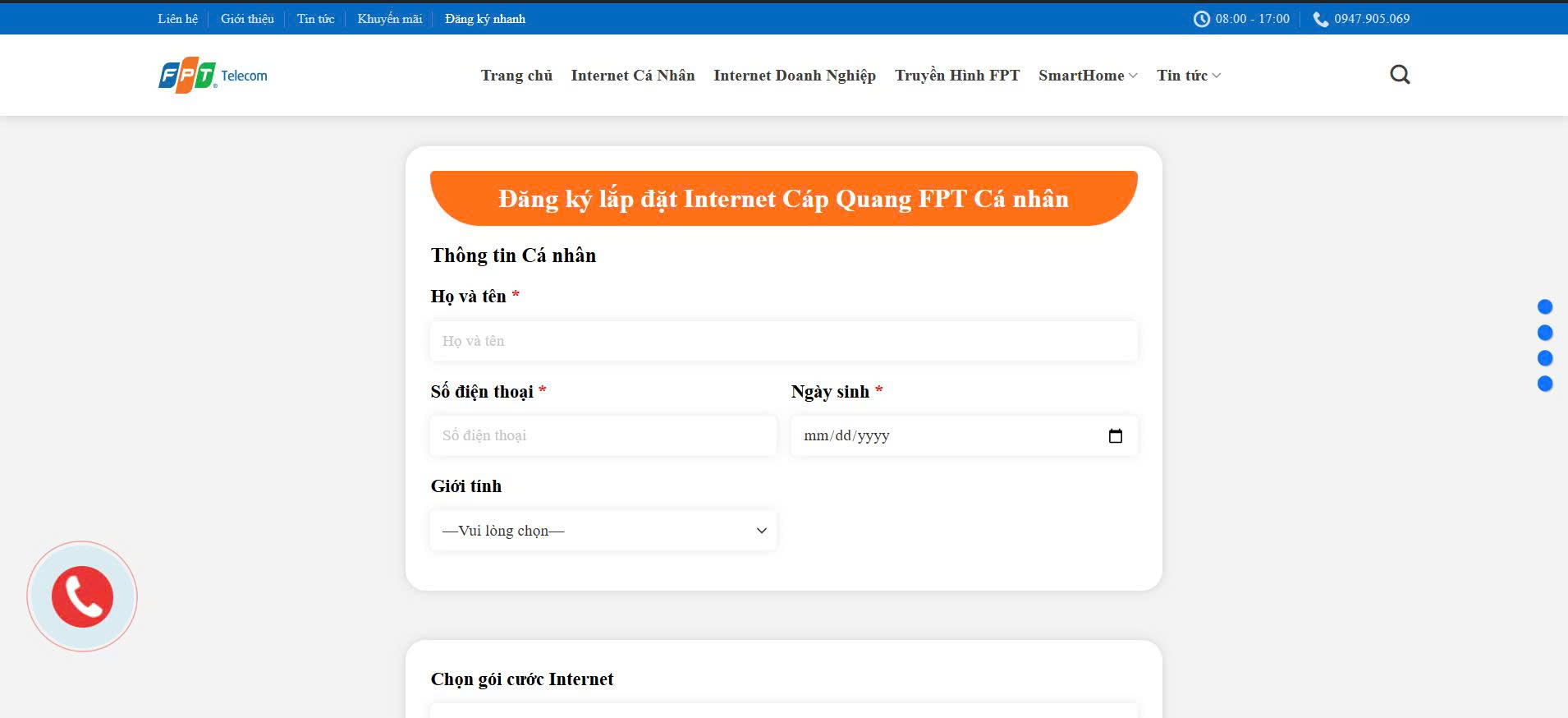Screen dimensions: 1568x718
Task: Expand the SmartHome menu
Action: pos(1087,76)
